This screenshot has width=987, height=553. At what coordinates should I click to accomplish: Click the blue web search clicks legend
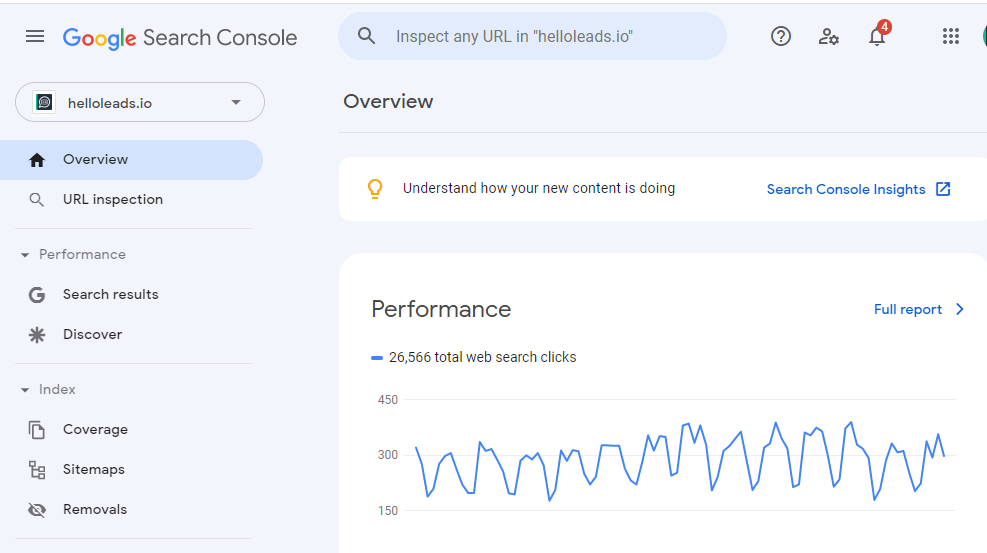pos(473,357)
